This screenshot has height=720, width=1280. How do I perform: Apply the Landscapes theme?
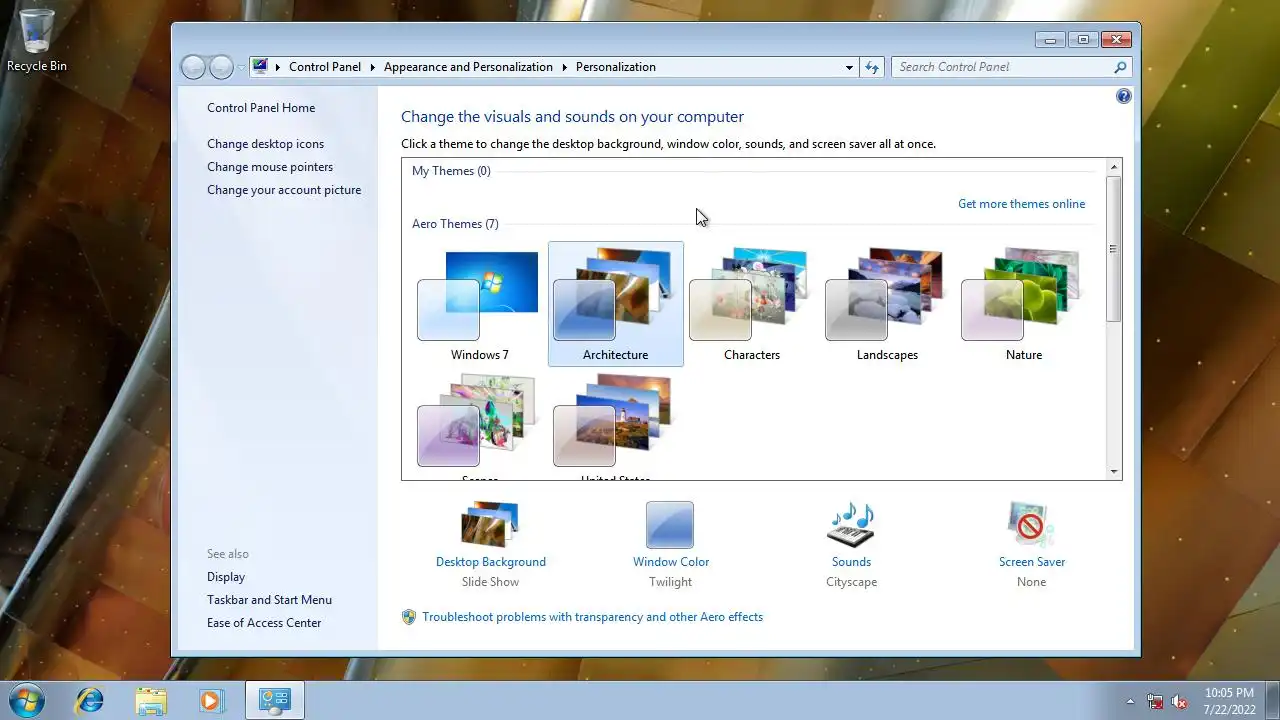[x=887, y=305]
